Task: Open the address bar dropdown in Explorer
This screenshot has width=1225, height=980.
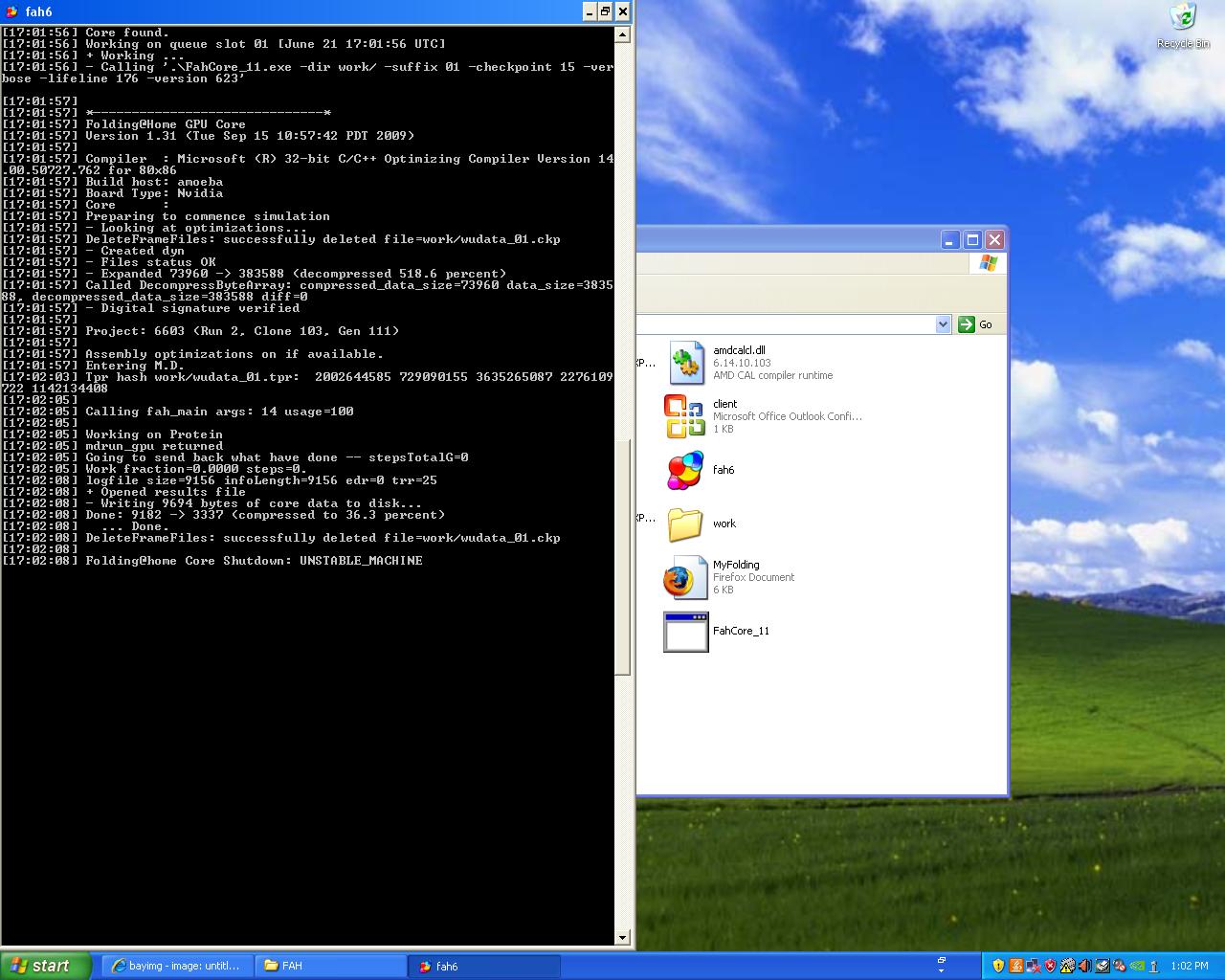Action: click(x=943, y=324)
